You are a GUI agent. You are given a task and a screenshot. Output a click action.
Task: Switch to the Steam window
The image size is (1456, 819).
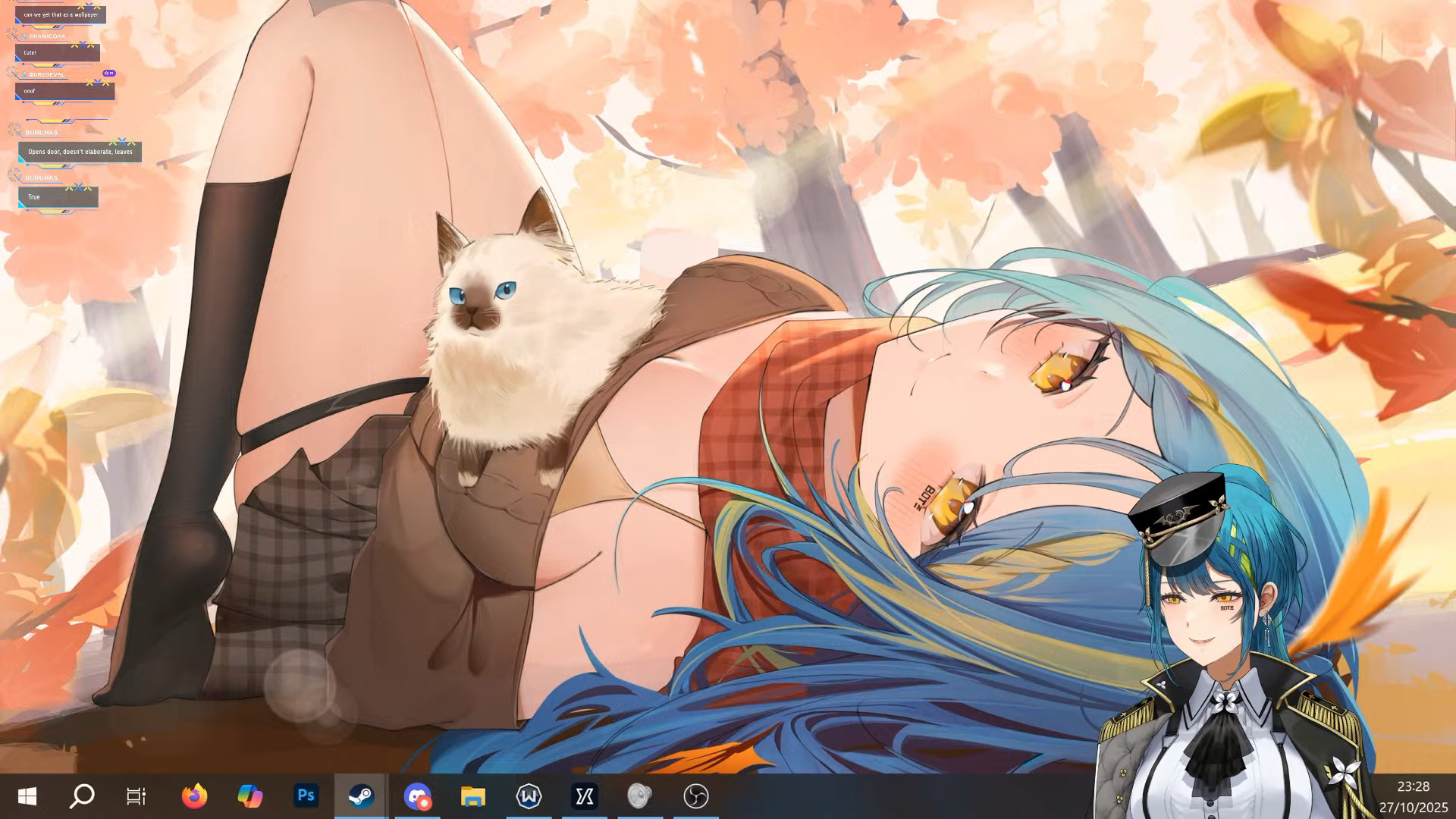pos(361,796)
